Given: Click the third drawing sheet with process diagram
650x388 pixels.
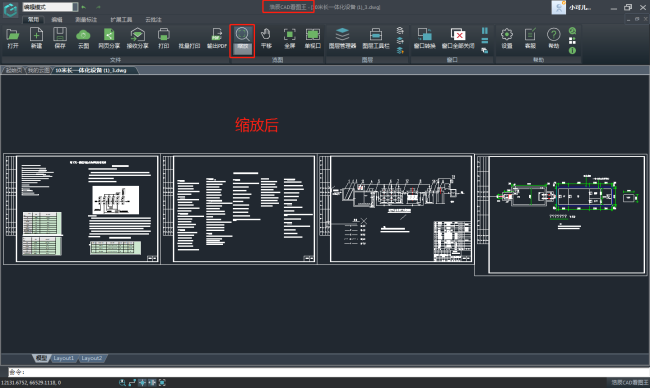Looking at the screenshot, I should point(396,209).
